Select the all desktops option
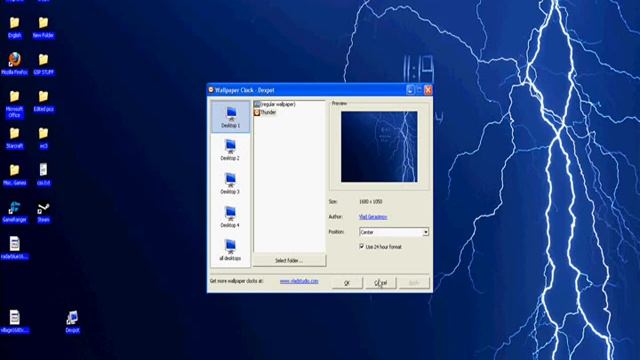Screen dimensions: 640x360 coord(230,250)
